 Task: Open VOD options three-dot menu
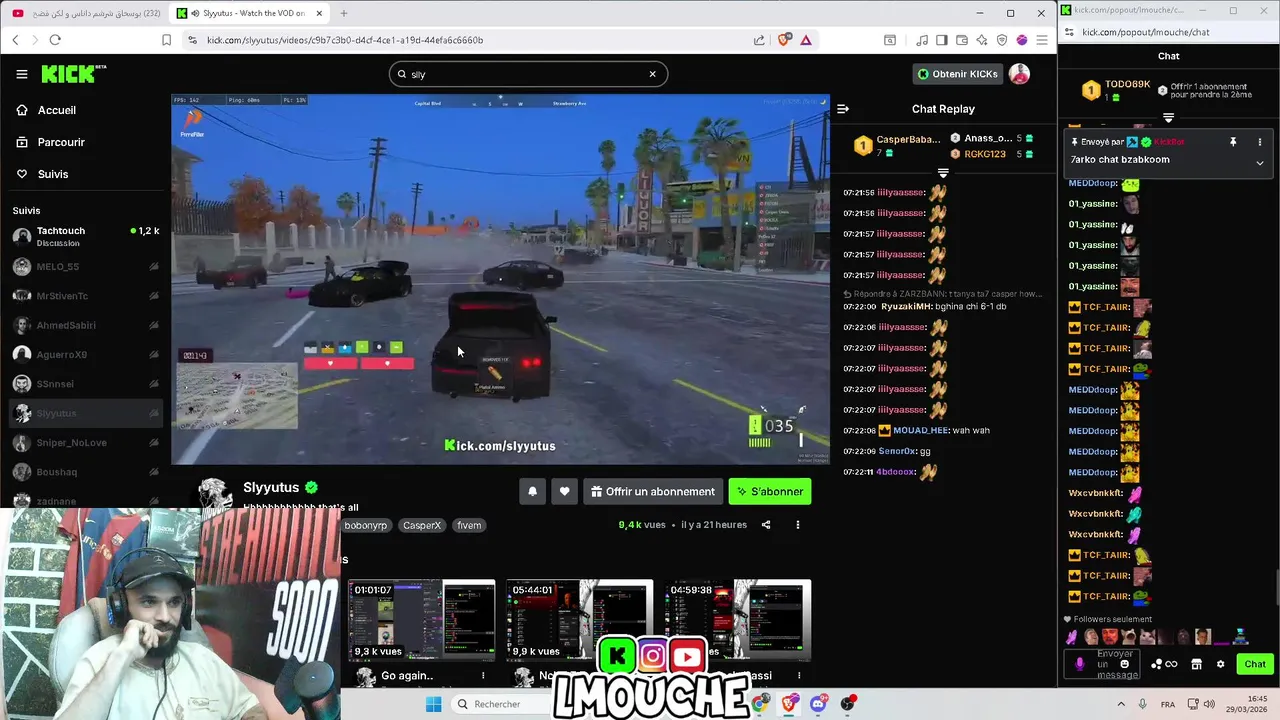(x=797, y=525)
